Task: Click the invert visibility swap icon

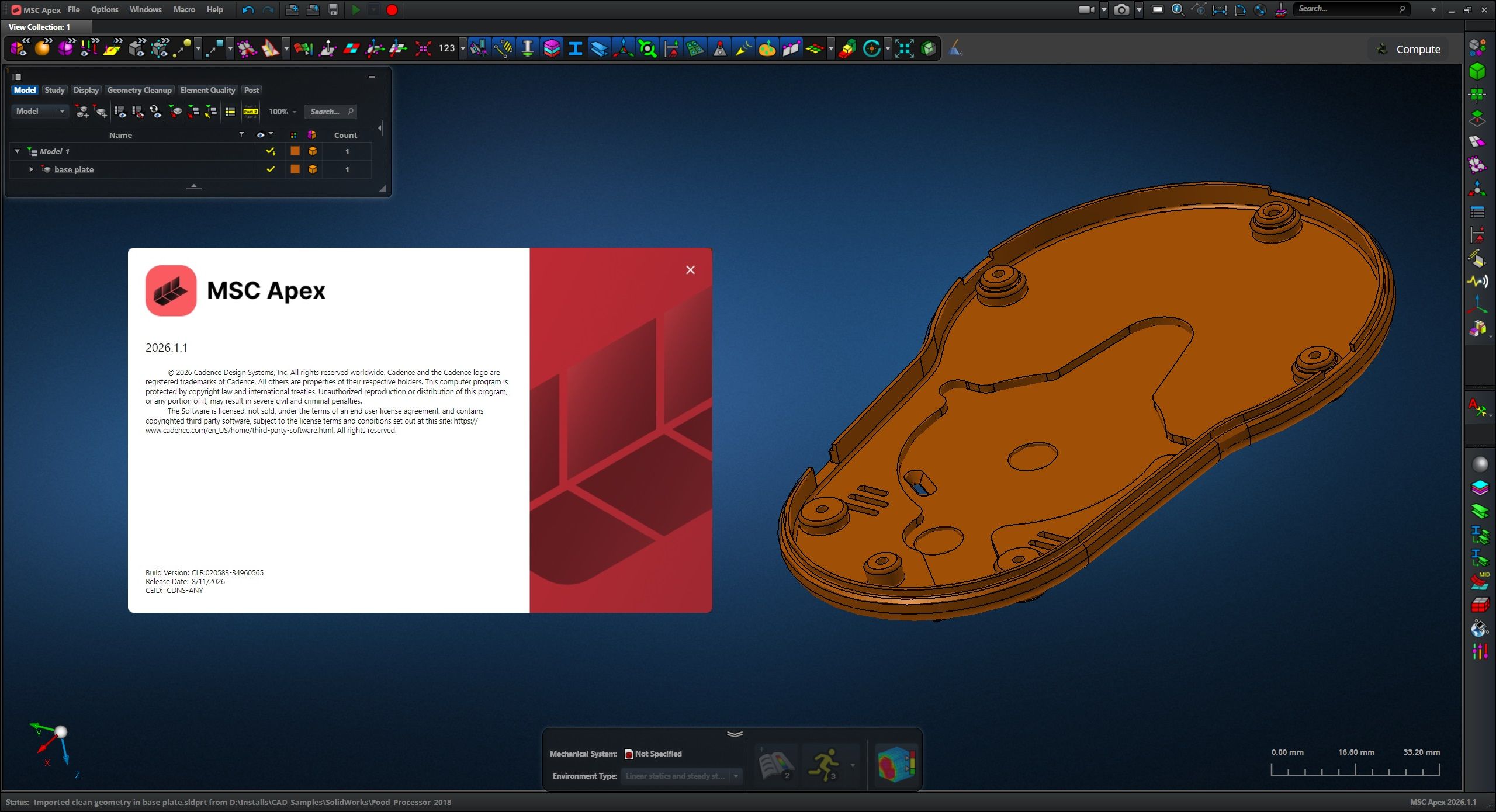Action: tap(155, 112)
